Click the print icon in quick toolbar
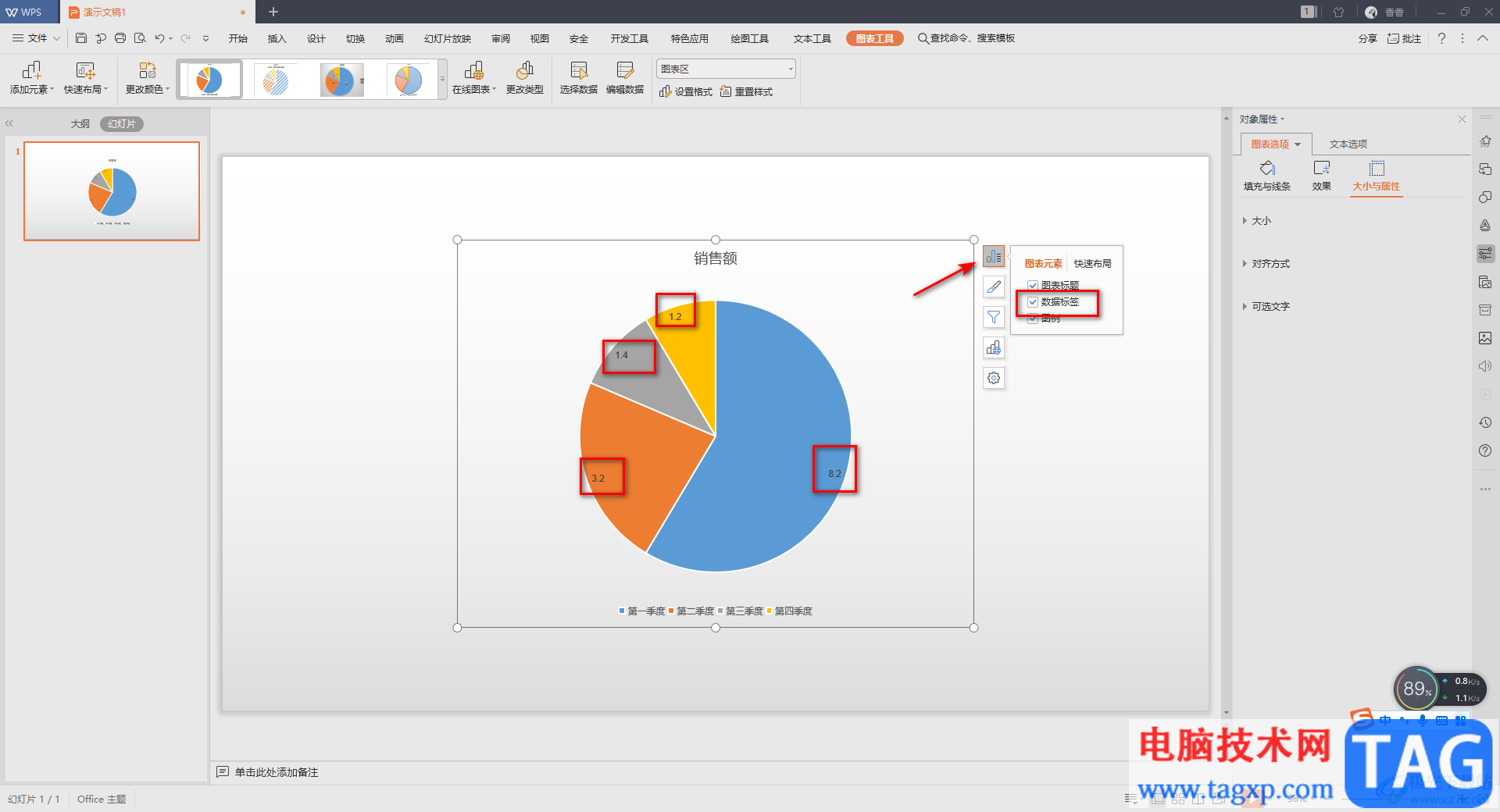The image size is (1500, 812). coord(120,38)
